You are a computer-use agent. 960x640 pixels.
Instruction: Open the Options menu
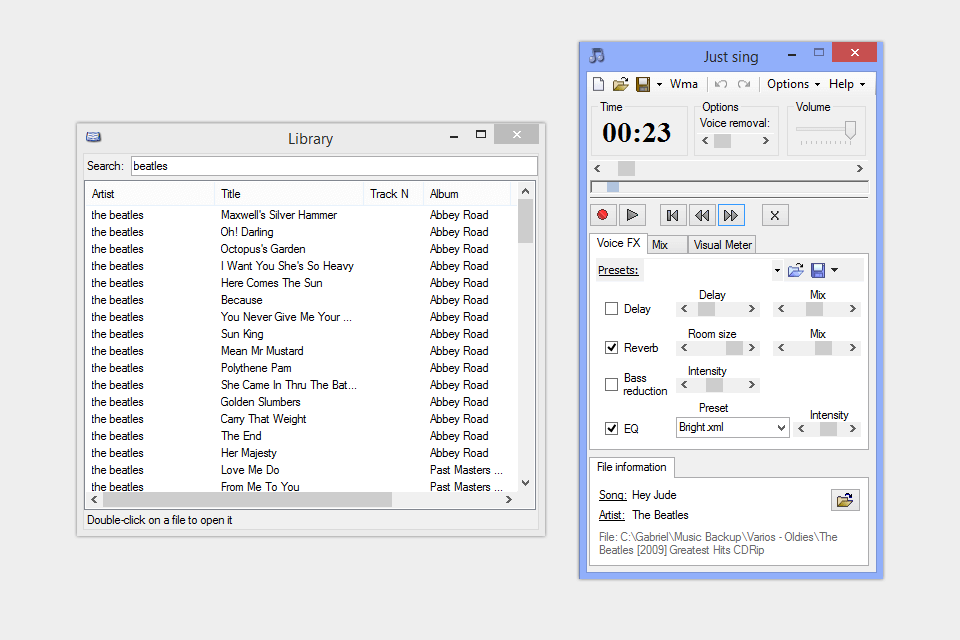(x=793, y=84)
